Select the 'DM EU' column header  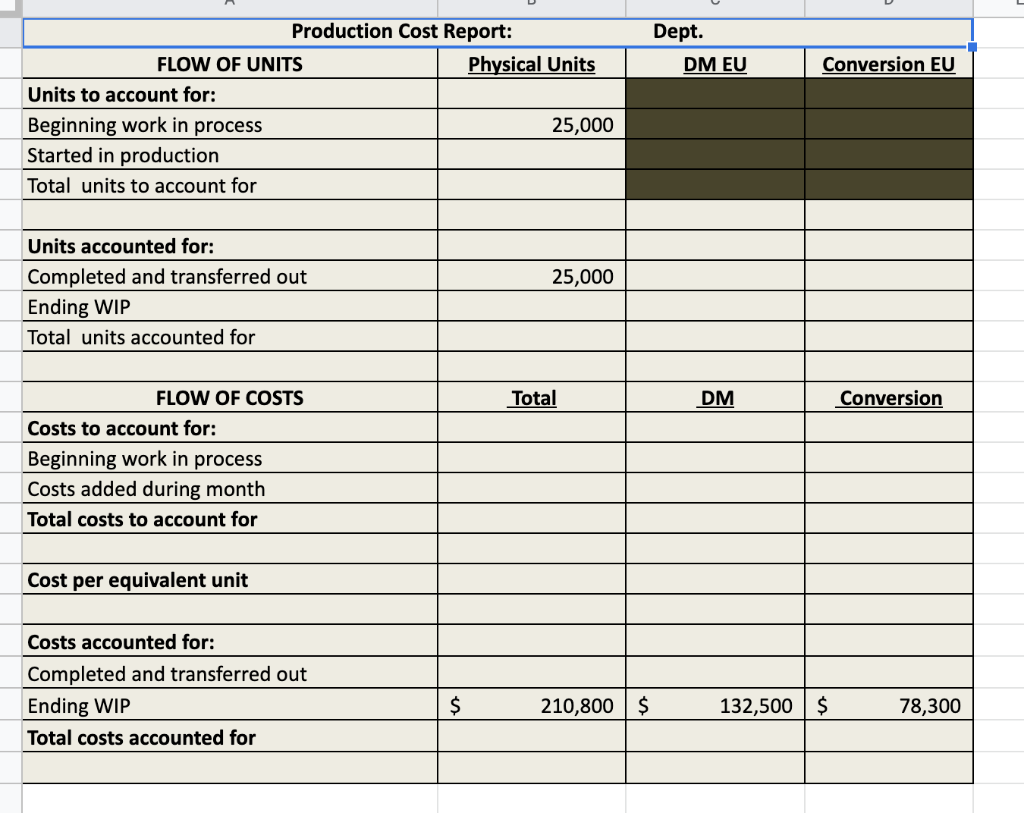point(715,64)
